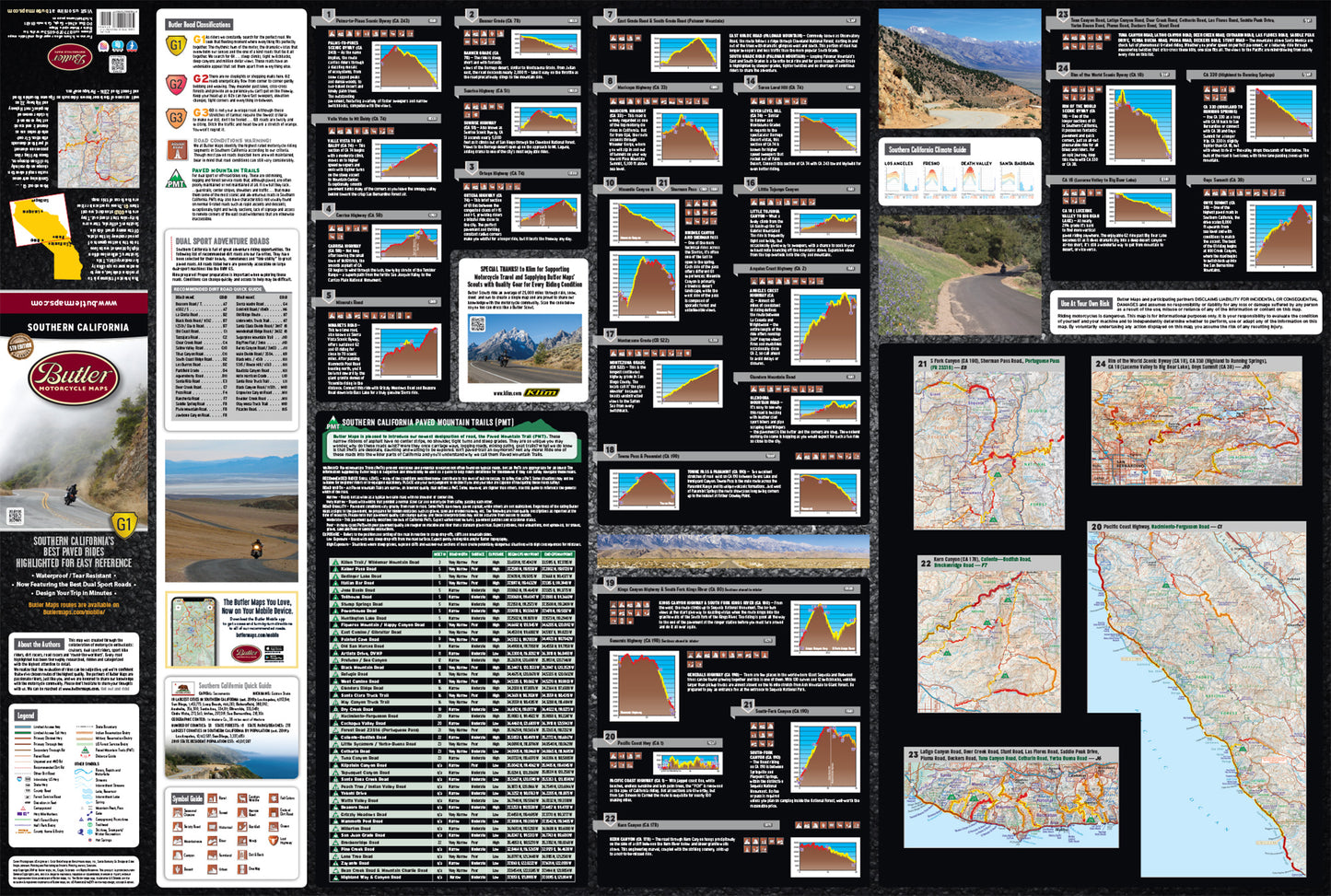The width and height of the screenshot is (1331, 896).
Task: Click the Butler Motorcycle Maps cover logo
Action: 73,377
